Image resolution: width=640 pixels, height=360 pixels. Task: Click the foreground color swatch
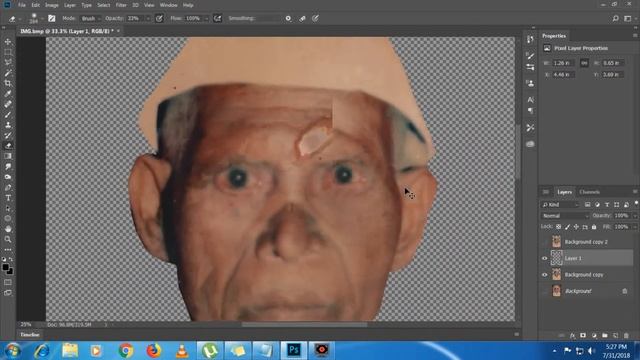[x=6, y=268]
